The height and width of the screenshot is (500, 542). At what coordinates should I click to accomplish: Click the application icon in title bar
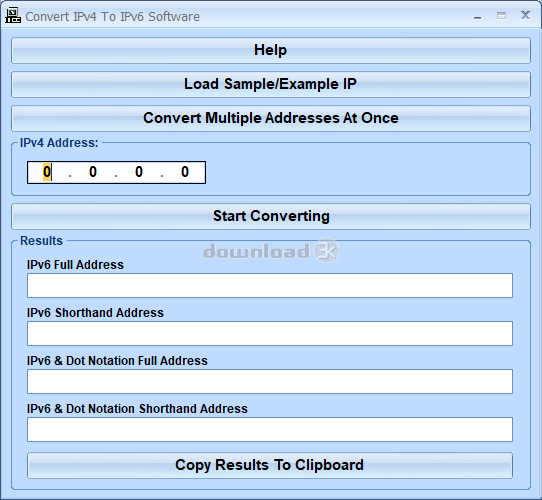tap(13, 16)
